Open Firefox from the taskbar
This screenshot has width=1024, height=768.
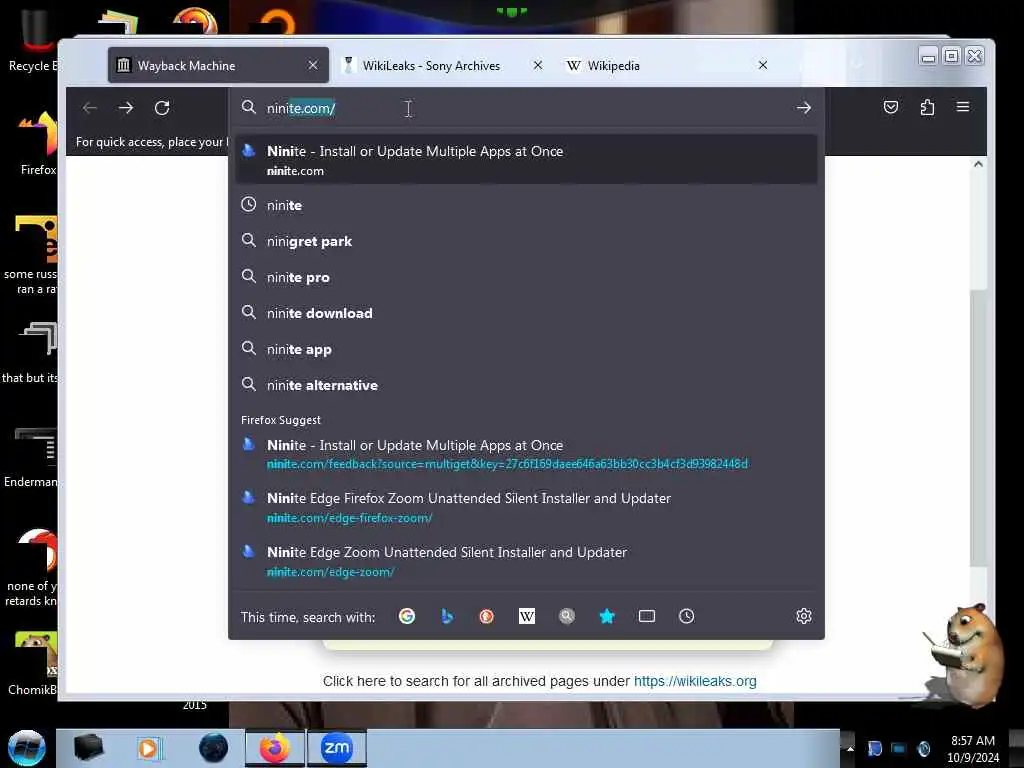click(274, 748)
